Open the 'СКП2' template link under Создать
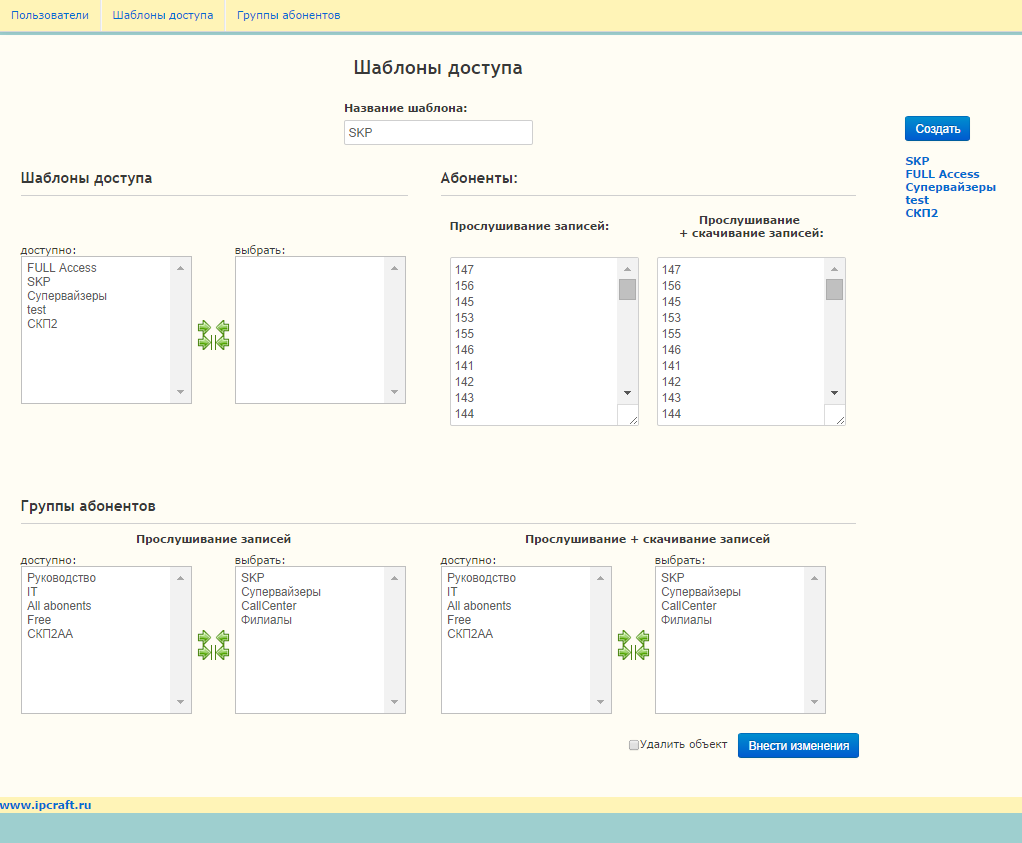The image size is (1022, 843). tap(922, 213)
